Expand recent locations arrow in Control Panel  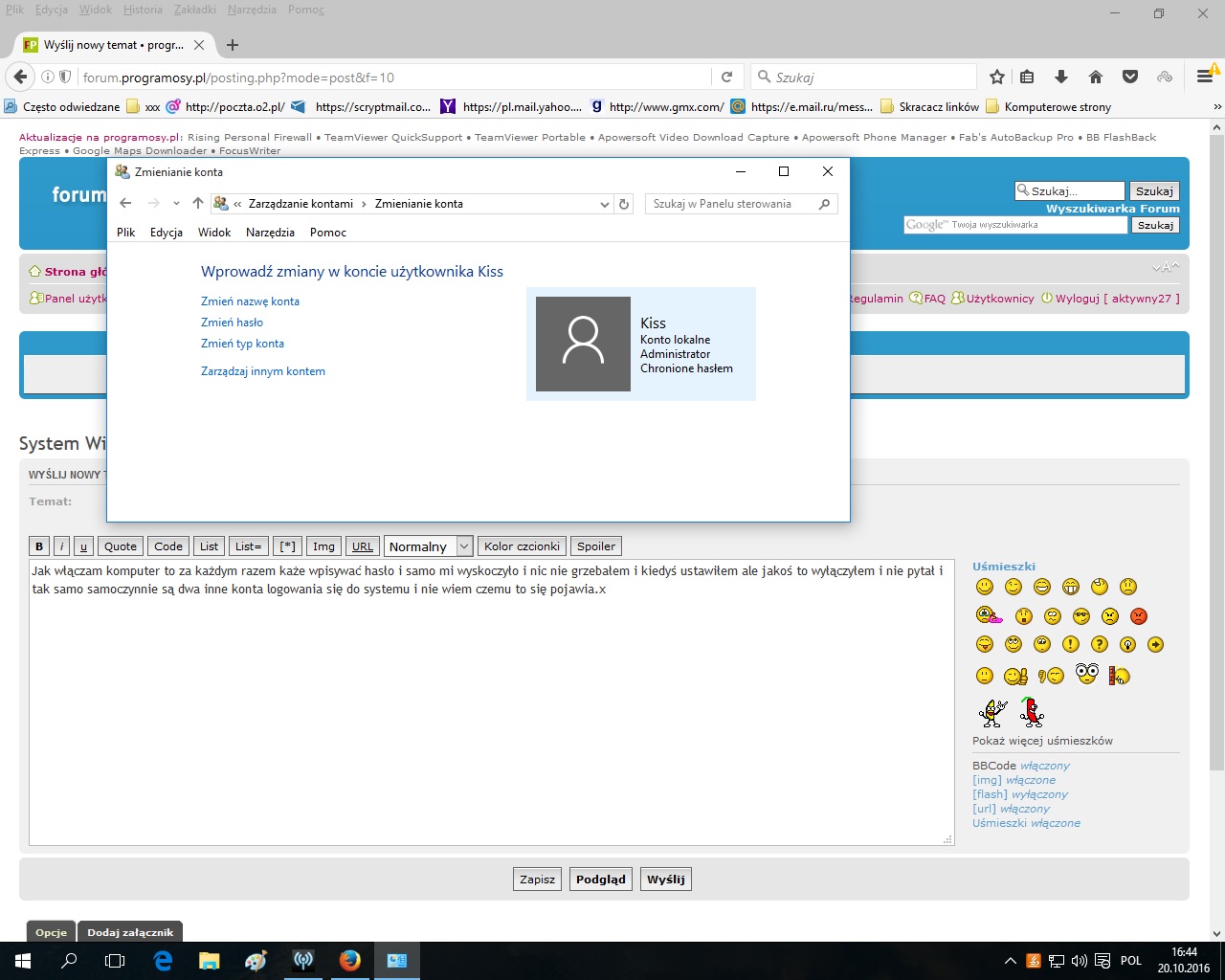(x=176, y=204)
